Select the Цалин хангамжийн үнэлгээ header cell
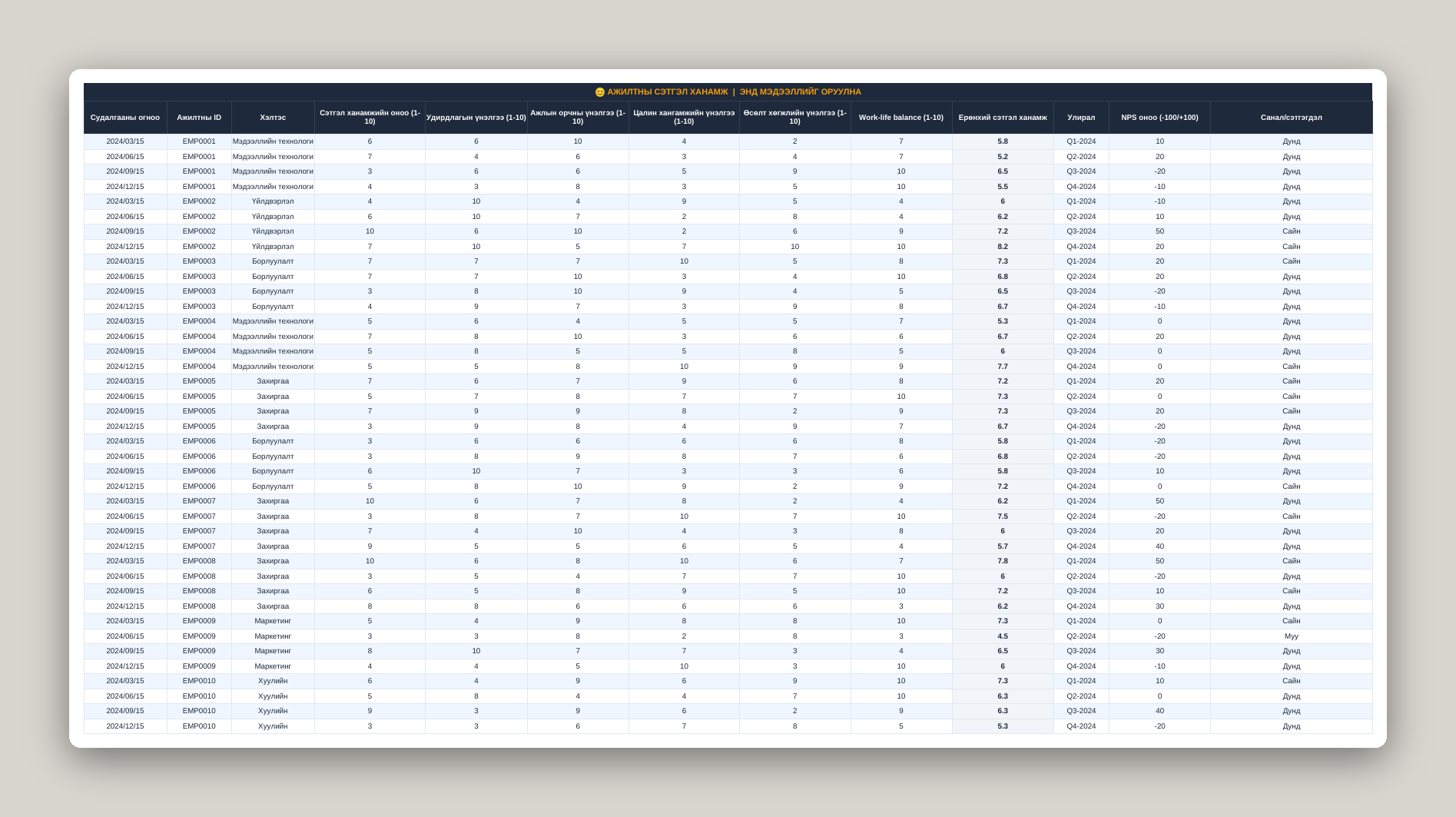This screenshot has height=817, width=1456. (684, 118)
